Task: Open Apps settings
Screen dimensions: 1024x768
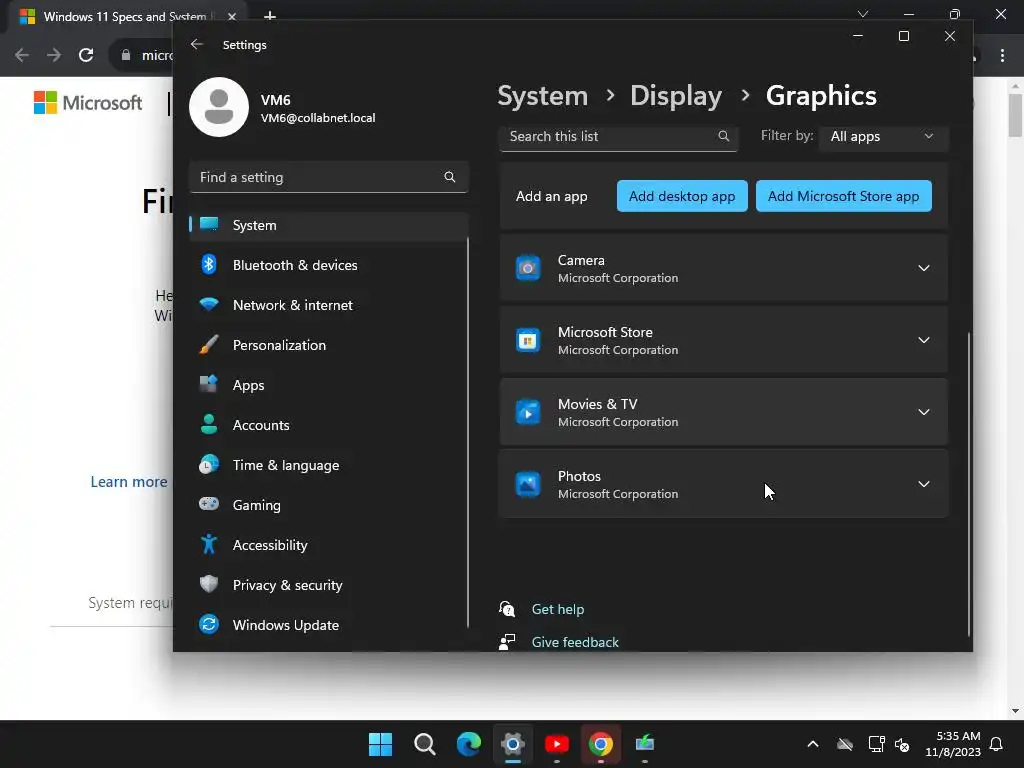Action: pos(328,385)
